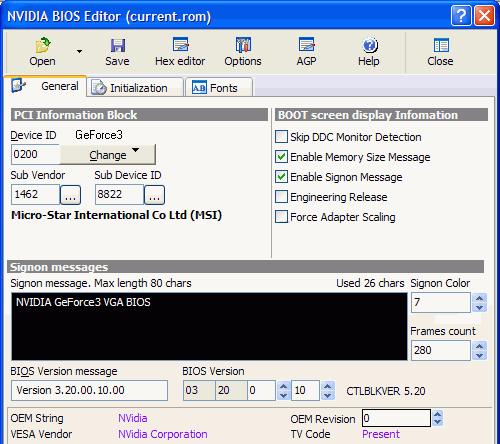Uncheck Enable Memory Size Message
The image size is (500, 444).
pos(281,157)
